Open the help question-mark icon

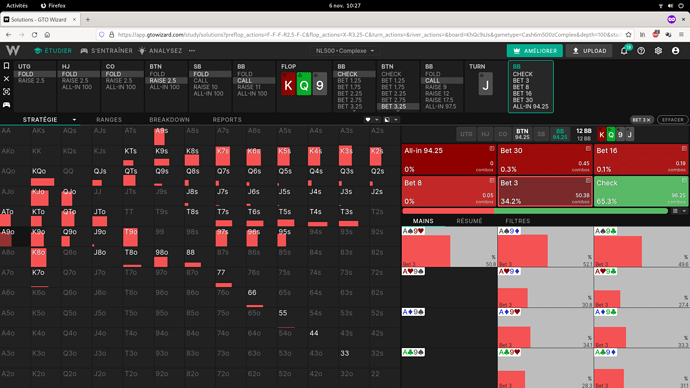641,51
